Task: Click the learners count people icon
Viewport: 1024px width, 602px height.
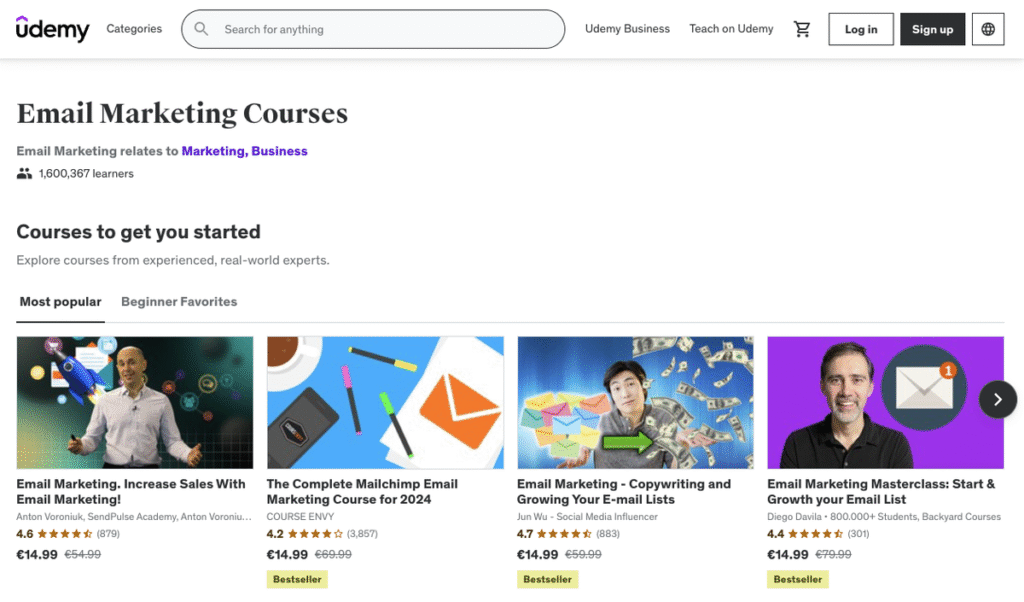Action: (x=24, y=172)
